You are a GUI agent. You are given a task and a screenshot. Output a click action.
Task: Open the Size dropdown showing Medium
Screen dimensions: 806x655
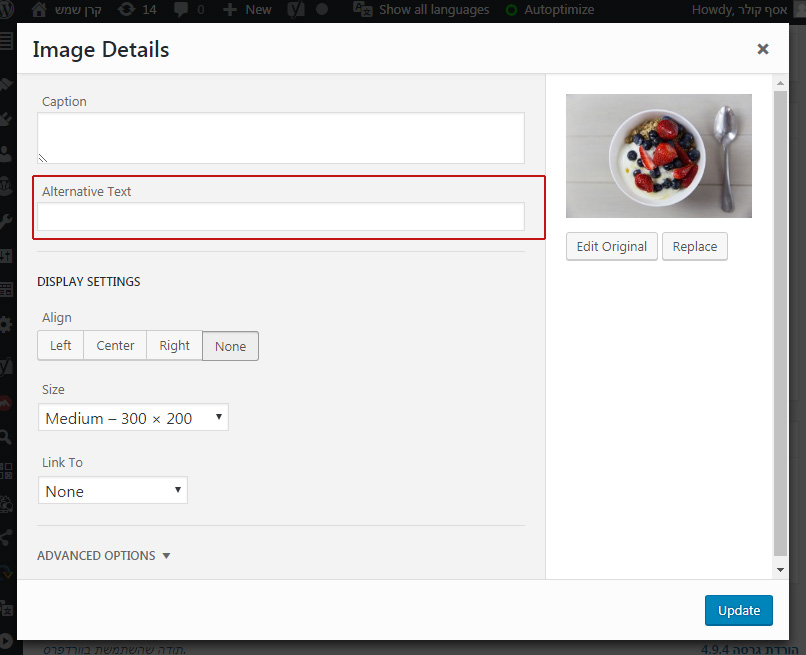[133, 417]
